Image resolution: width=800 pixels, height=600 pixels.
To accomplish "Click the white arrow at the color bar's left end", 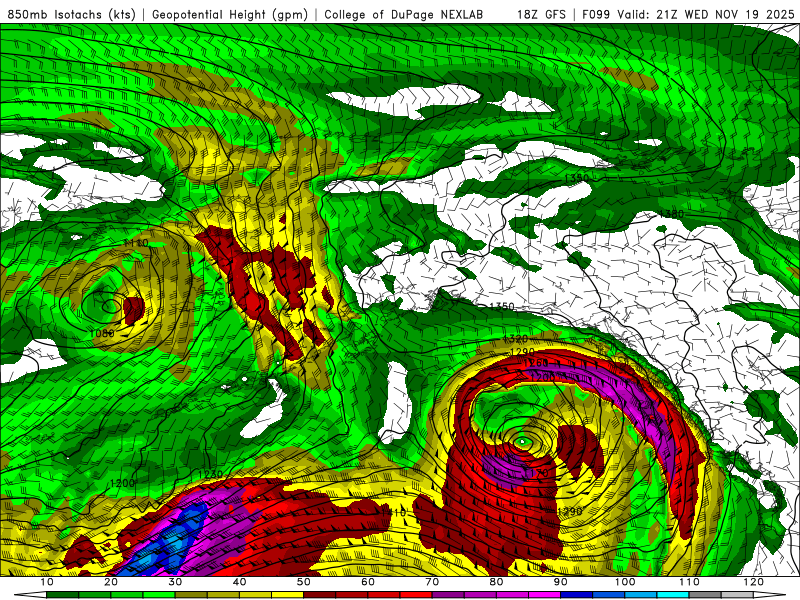I will click(30, 595).
